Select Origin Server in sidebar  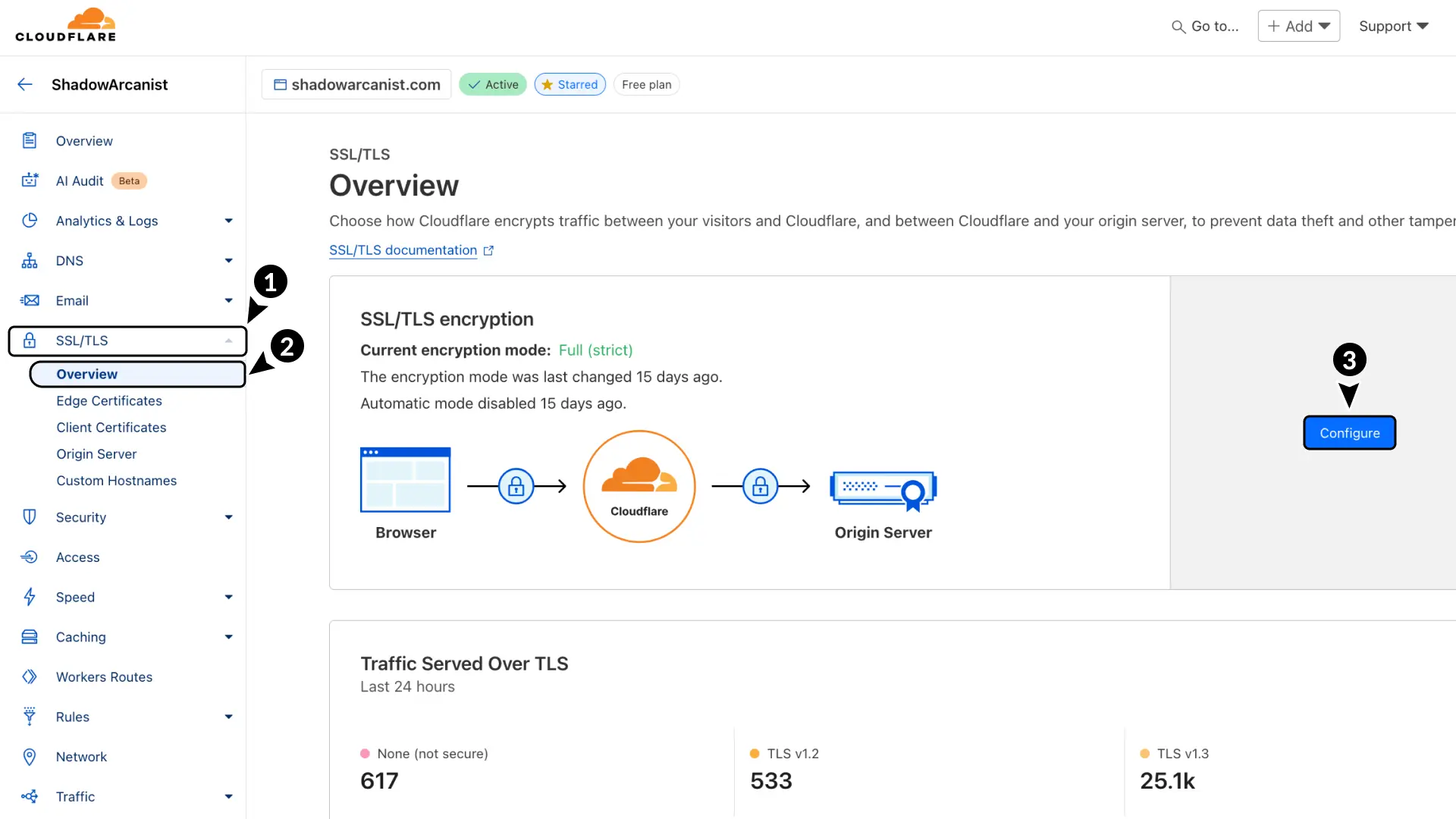pos(96,453)
